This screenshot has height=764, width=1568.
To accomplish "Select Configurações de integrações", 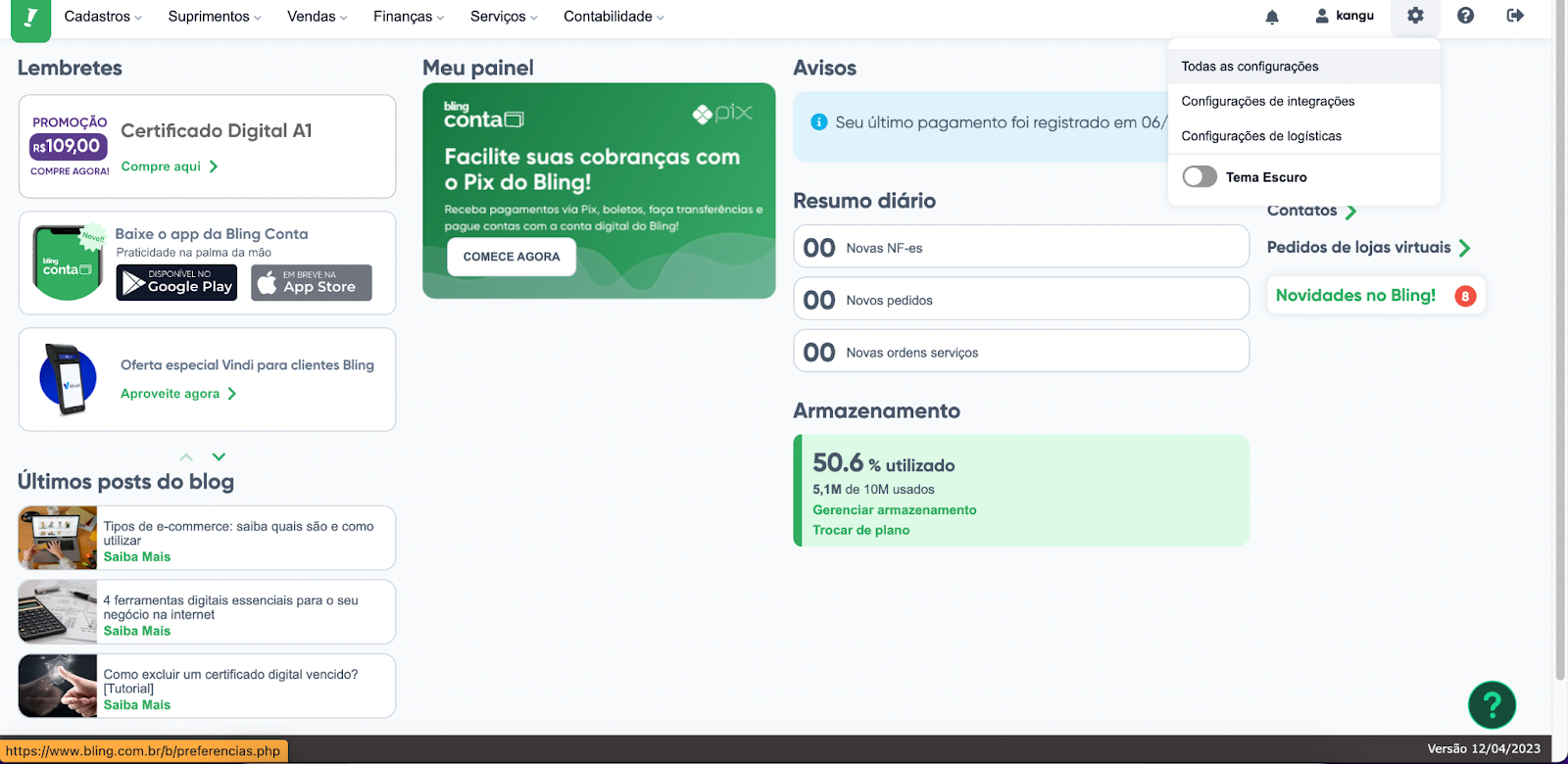I will point(1304,101).
